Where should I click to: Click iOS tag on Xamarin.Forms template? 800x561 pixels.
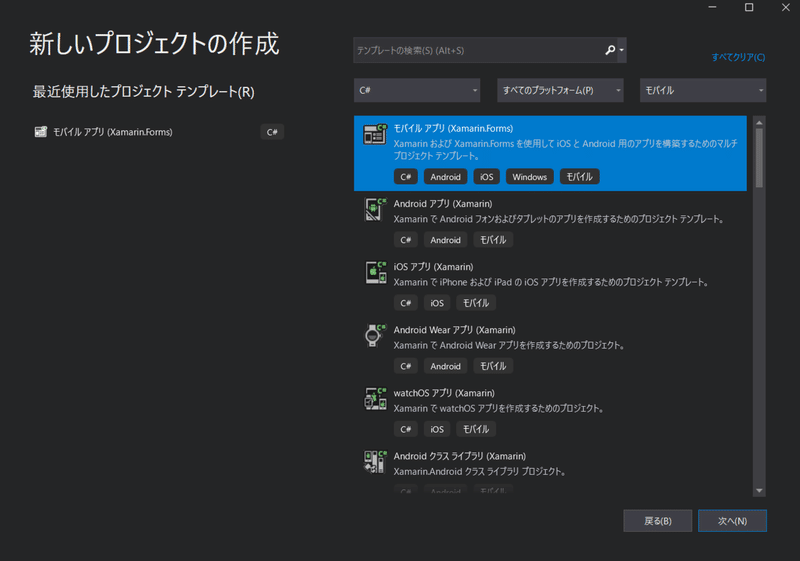487,177
